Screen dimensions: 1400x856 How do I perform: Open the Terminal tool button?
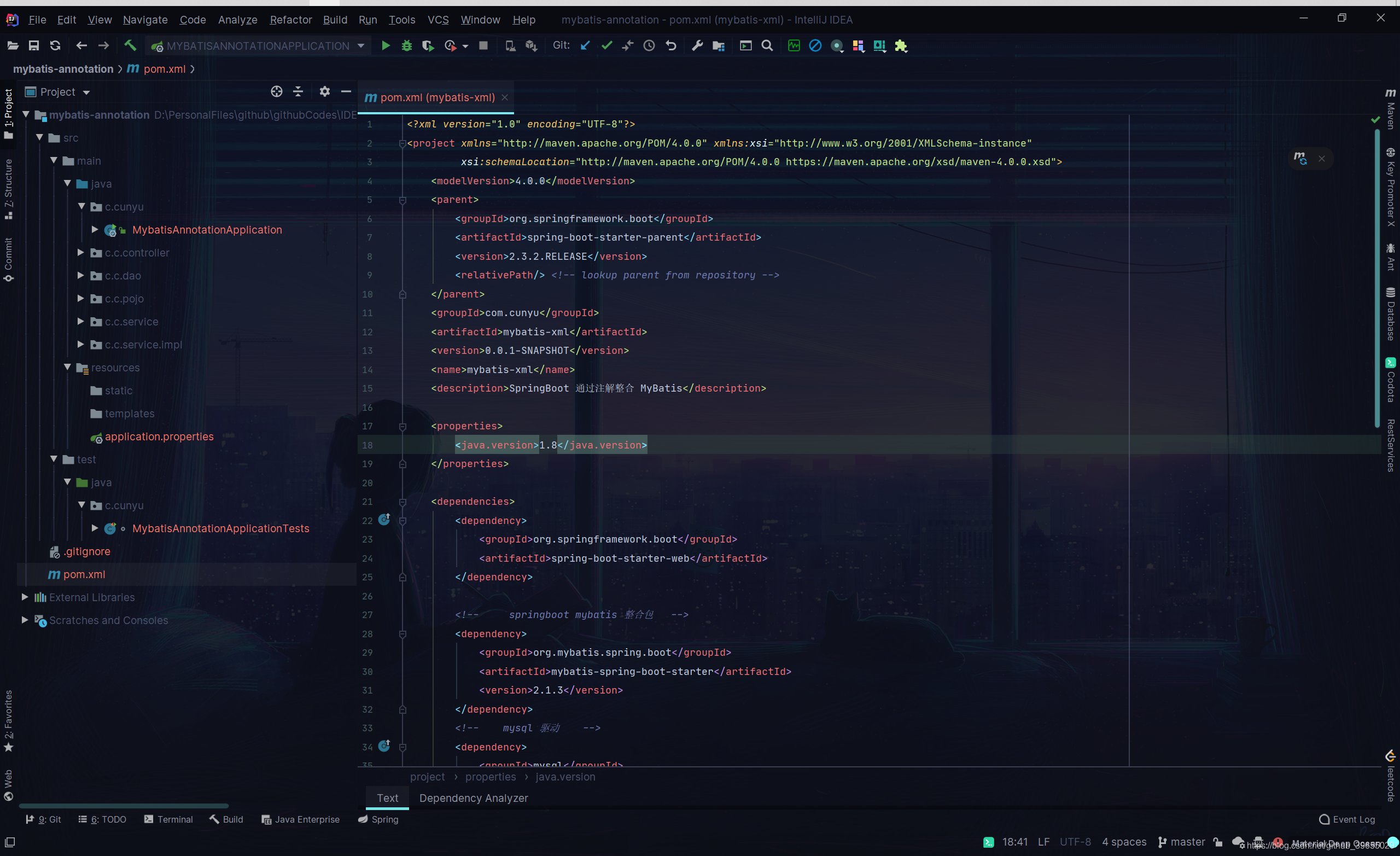169,819
